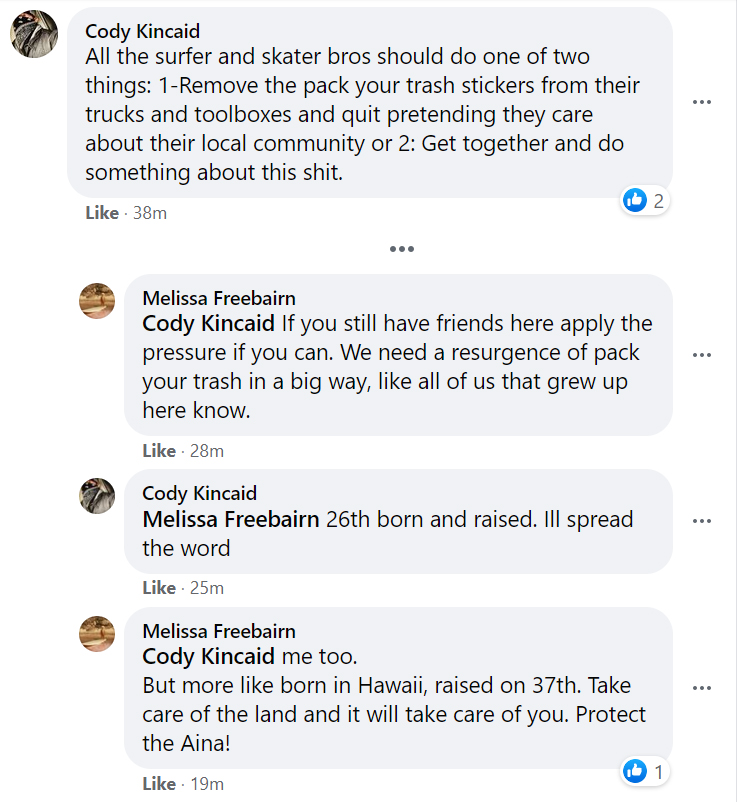
Task: Click the 38m timestamp on top comment
Action: pos(149,213)
